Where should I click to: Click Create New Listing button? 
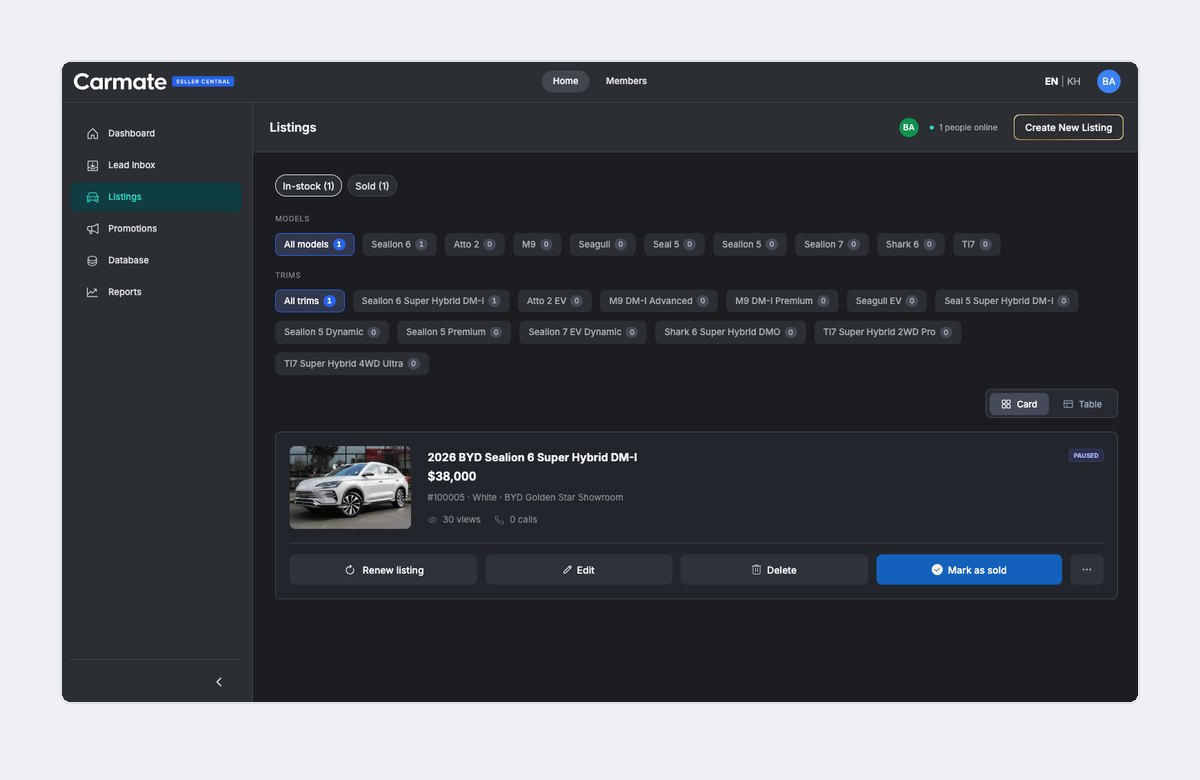click(1068, 127)
